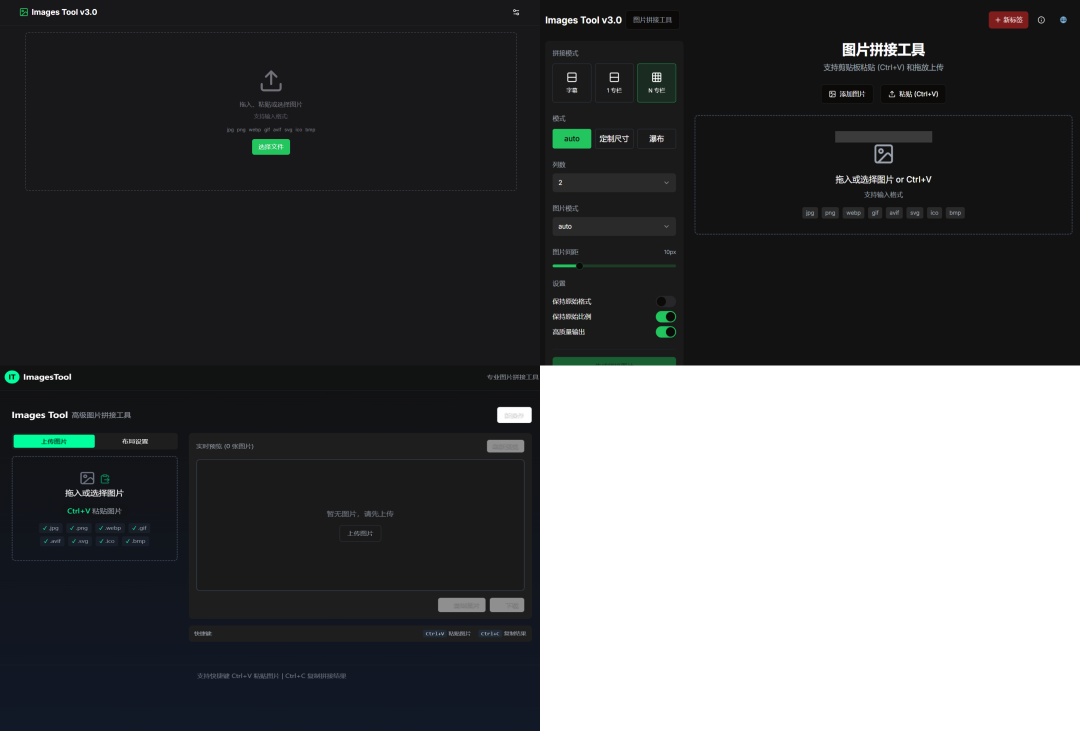Screen dimensions: 1080x731
Task: Toggle the 保持原始比例 switch
Action: pyautogui.click(x=665, y=316)
